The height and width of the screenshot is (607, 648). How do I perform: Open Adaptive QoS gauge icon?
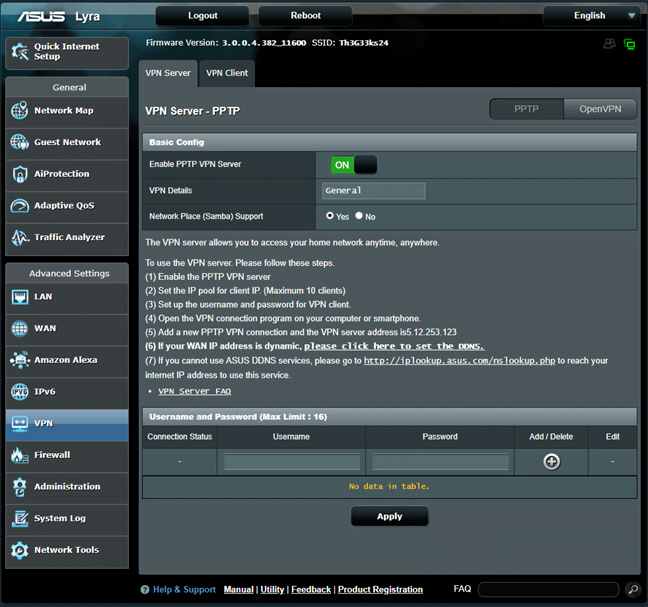pyautogui.click(x=19, y=205)
